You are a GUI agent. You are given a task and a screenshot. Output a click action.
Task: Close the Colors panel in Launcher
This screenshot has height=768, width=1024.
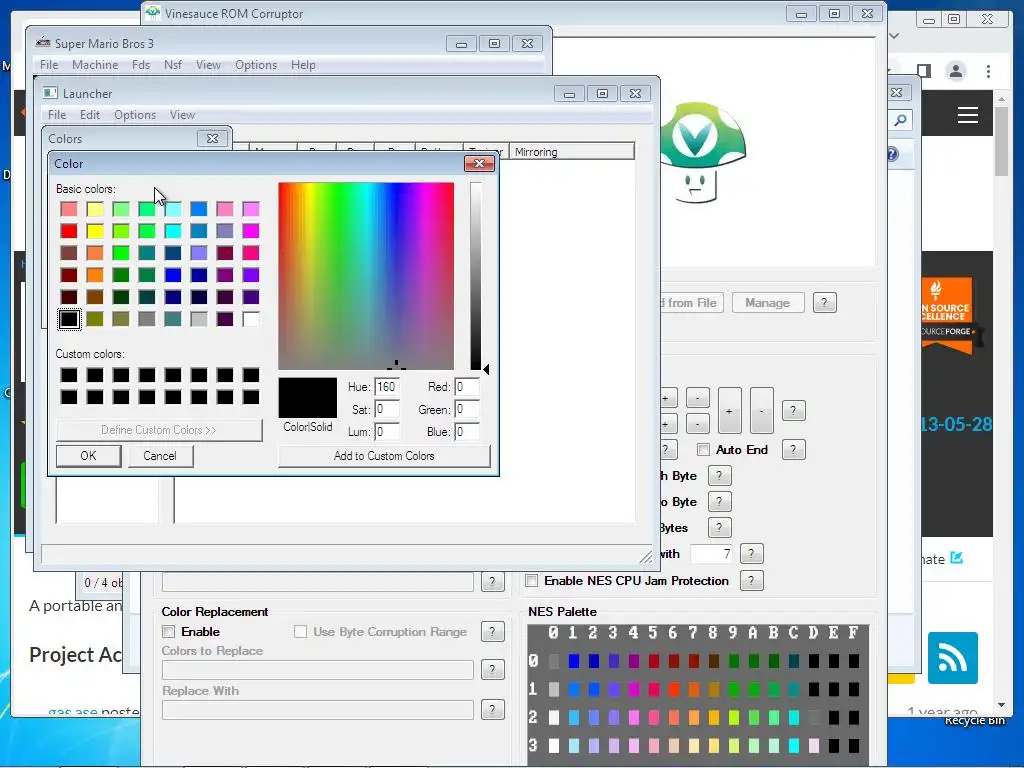click(x=212, y=138)
